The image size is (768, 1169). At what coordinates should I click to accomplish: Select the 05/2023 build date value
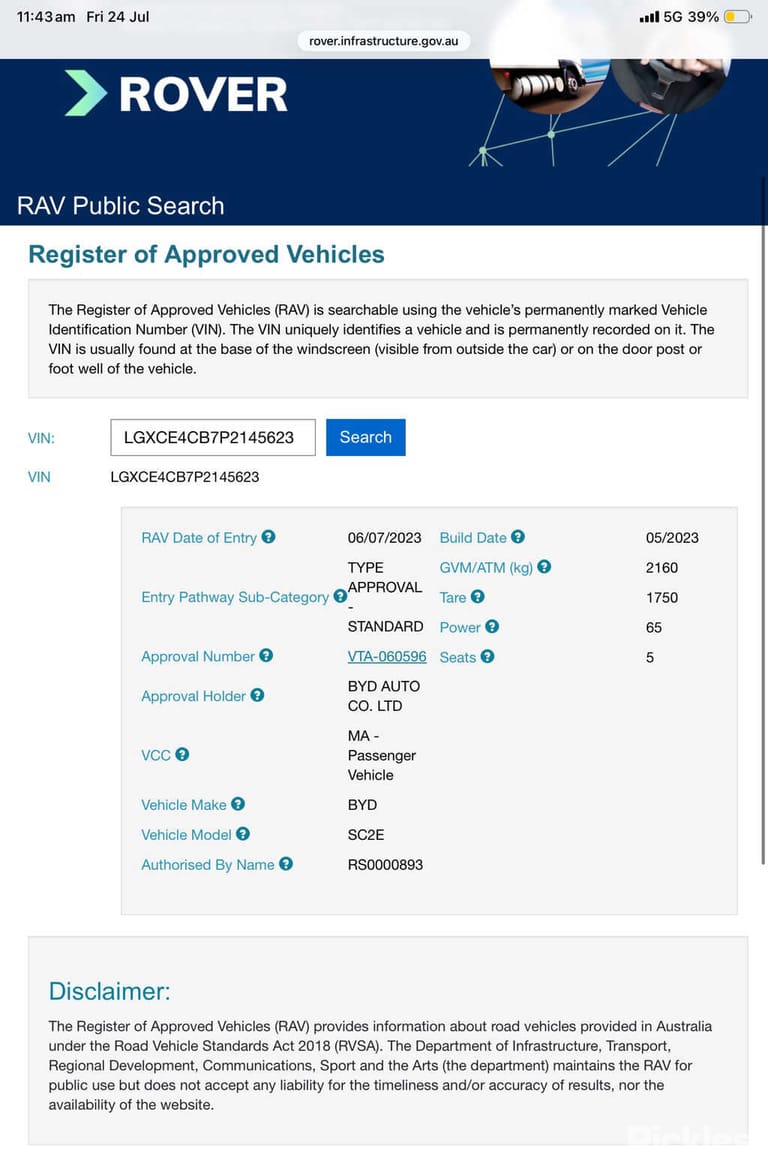click(673, 538)
